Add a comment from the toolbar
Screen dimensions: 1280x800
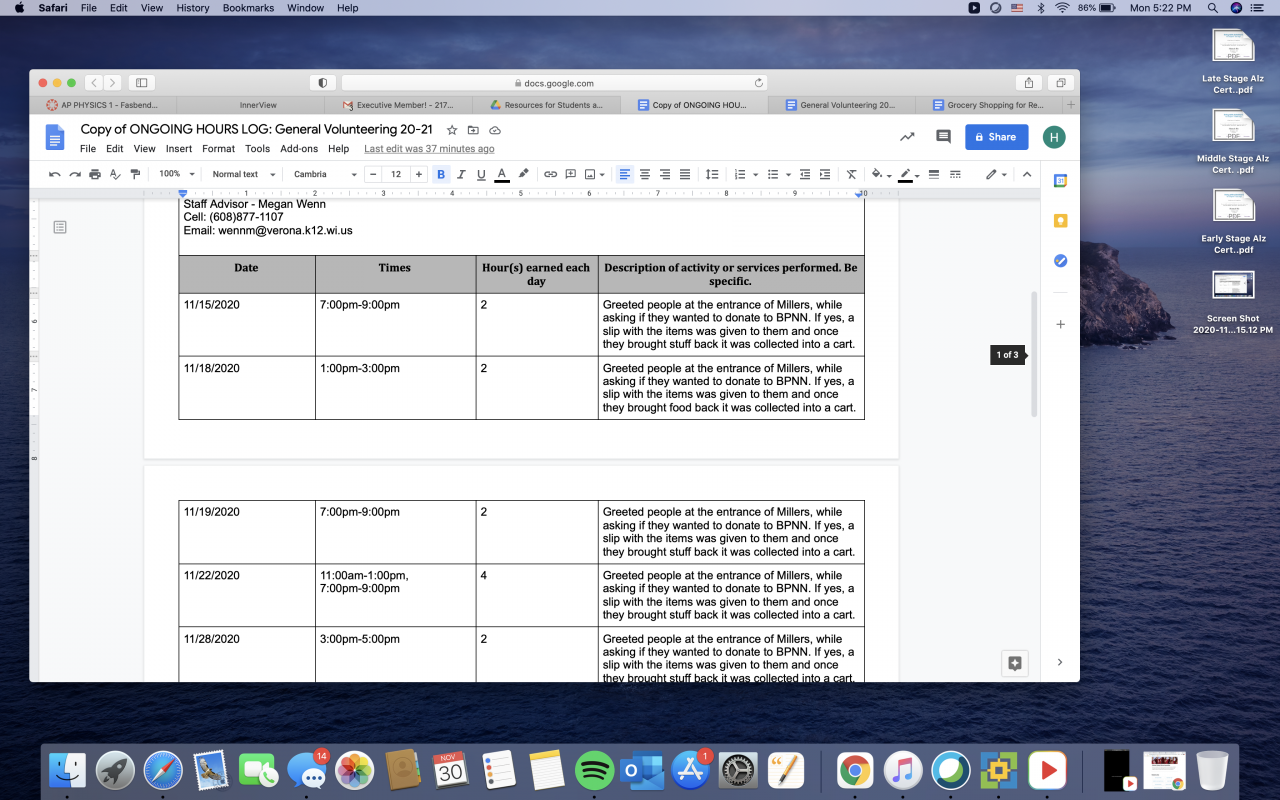pos(571,174)
